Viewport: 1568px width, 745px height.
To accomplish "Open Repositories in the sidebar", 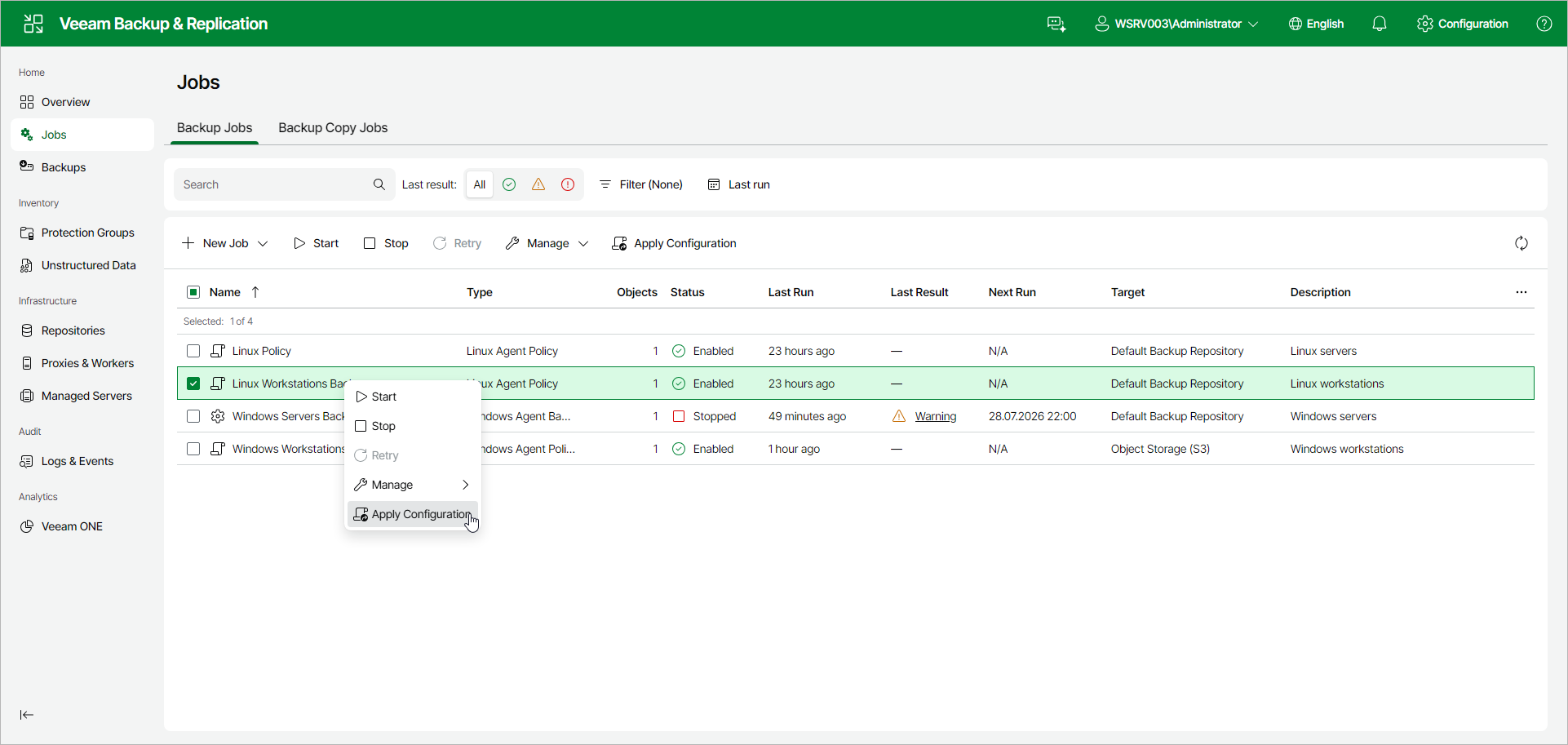I will (x=82, y=330).
